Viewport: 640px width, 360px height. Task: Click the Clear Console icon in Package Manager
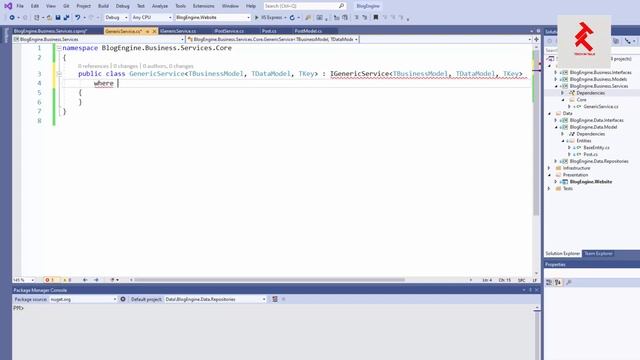click(275, 299)
